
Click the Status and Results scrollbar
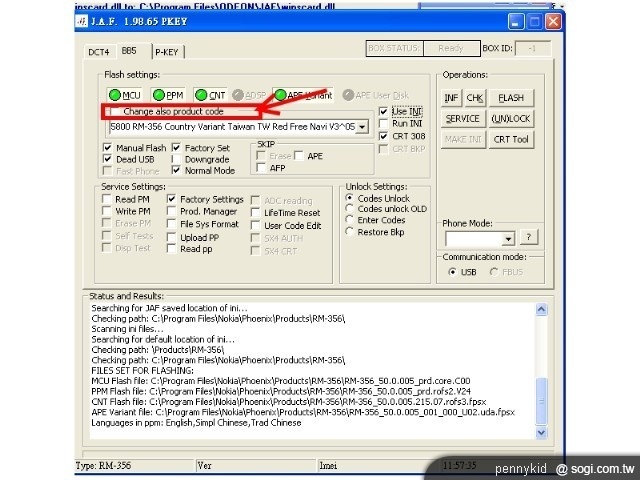pyautogui.click(x=542, y=370)
